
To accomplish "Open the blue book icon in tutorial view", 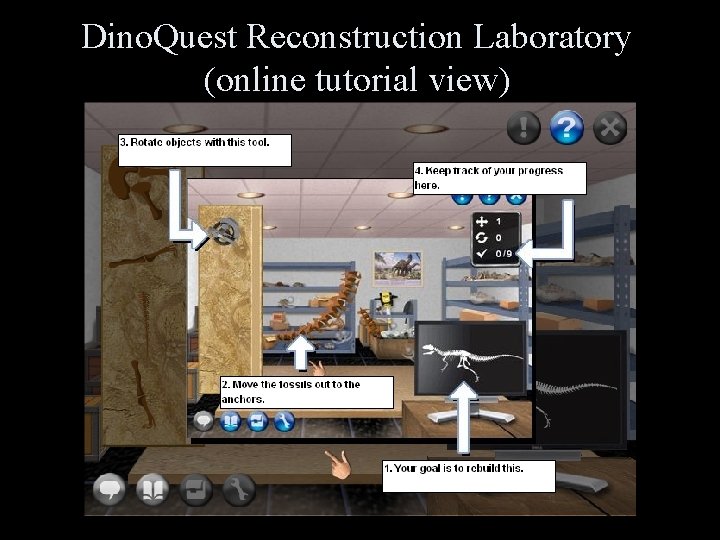I will (231, 421).
